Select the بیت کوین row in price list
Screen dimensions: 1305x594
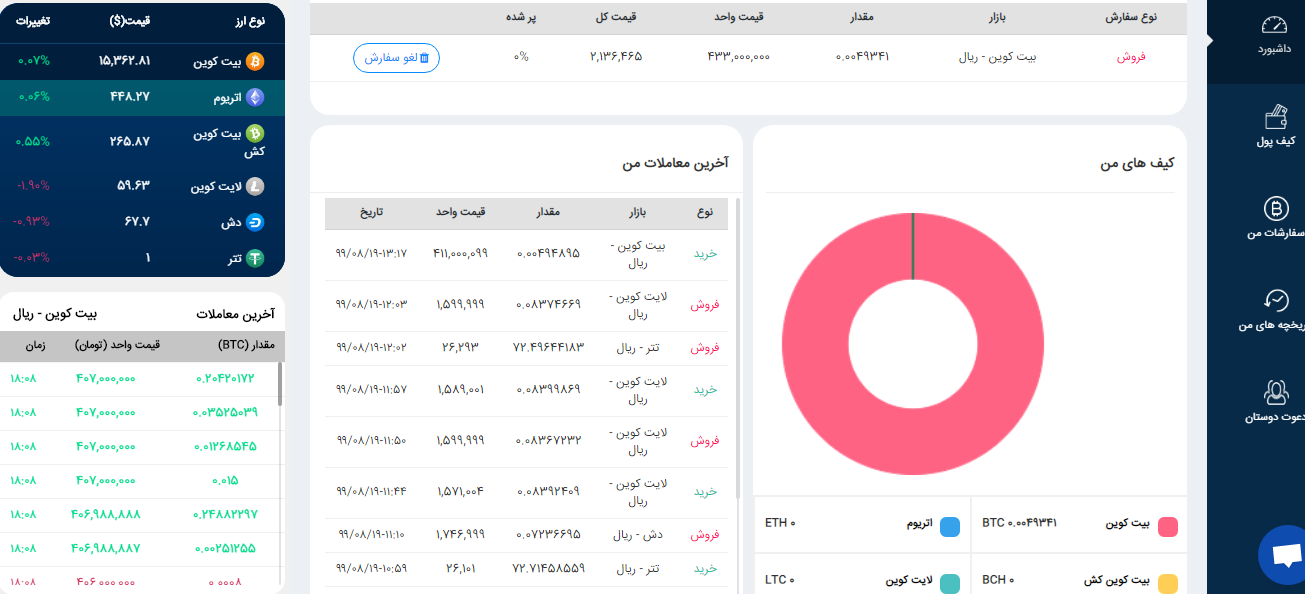click(142, 61)
